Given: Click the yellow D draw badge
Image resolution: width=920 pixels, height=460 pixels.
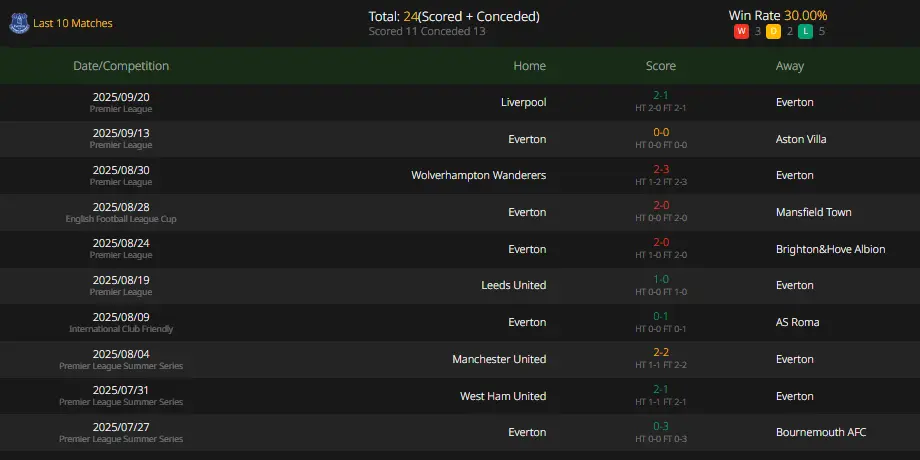Looking at the screenshot, I should pyautogui.click(x=773, y=32).
